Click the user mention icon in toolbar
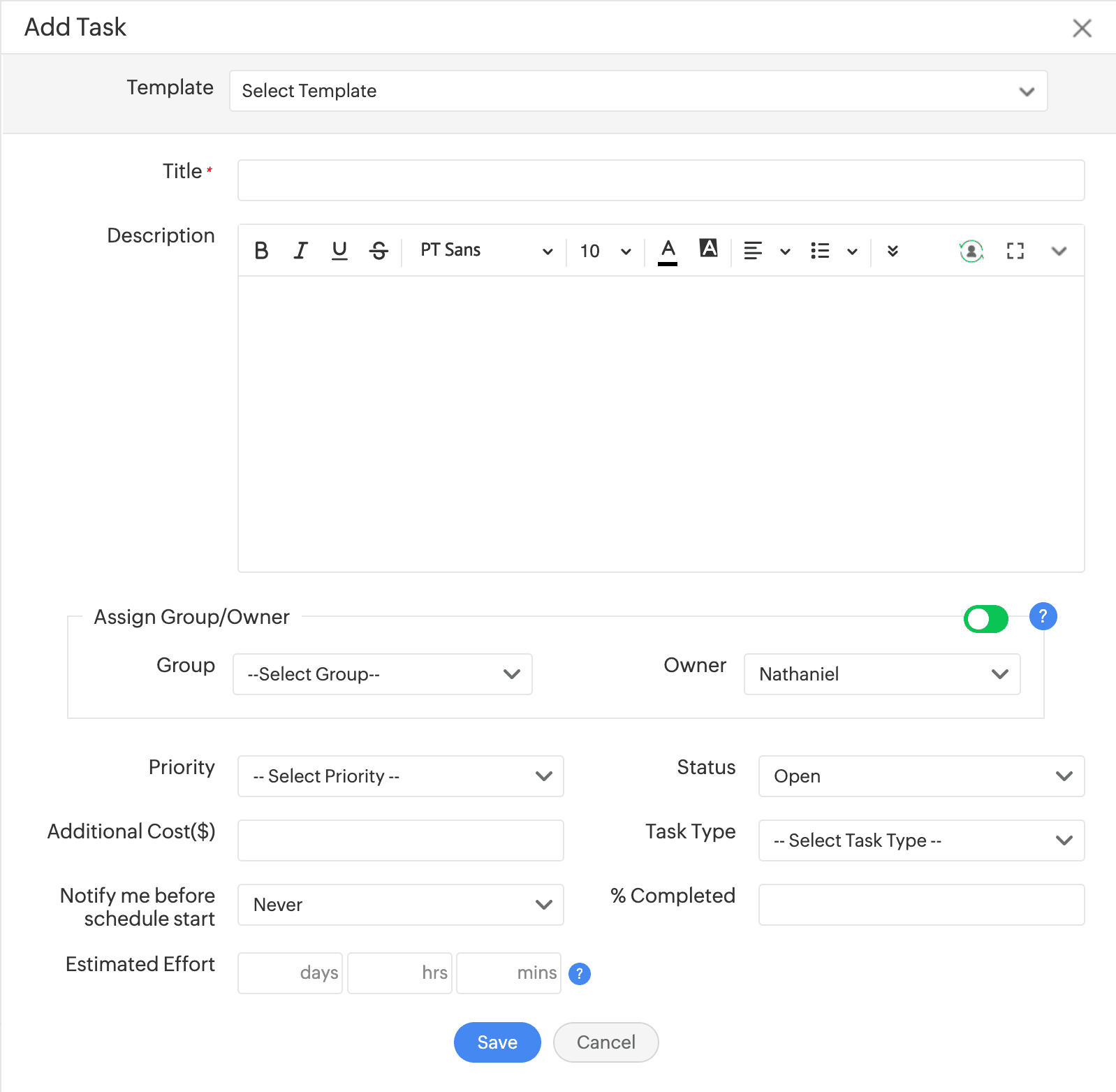This screenshot has height=1092, width=1116. click(x=971, y=251)
